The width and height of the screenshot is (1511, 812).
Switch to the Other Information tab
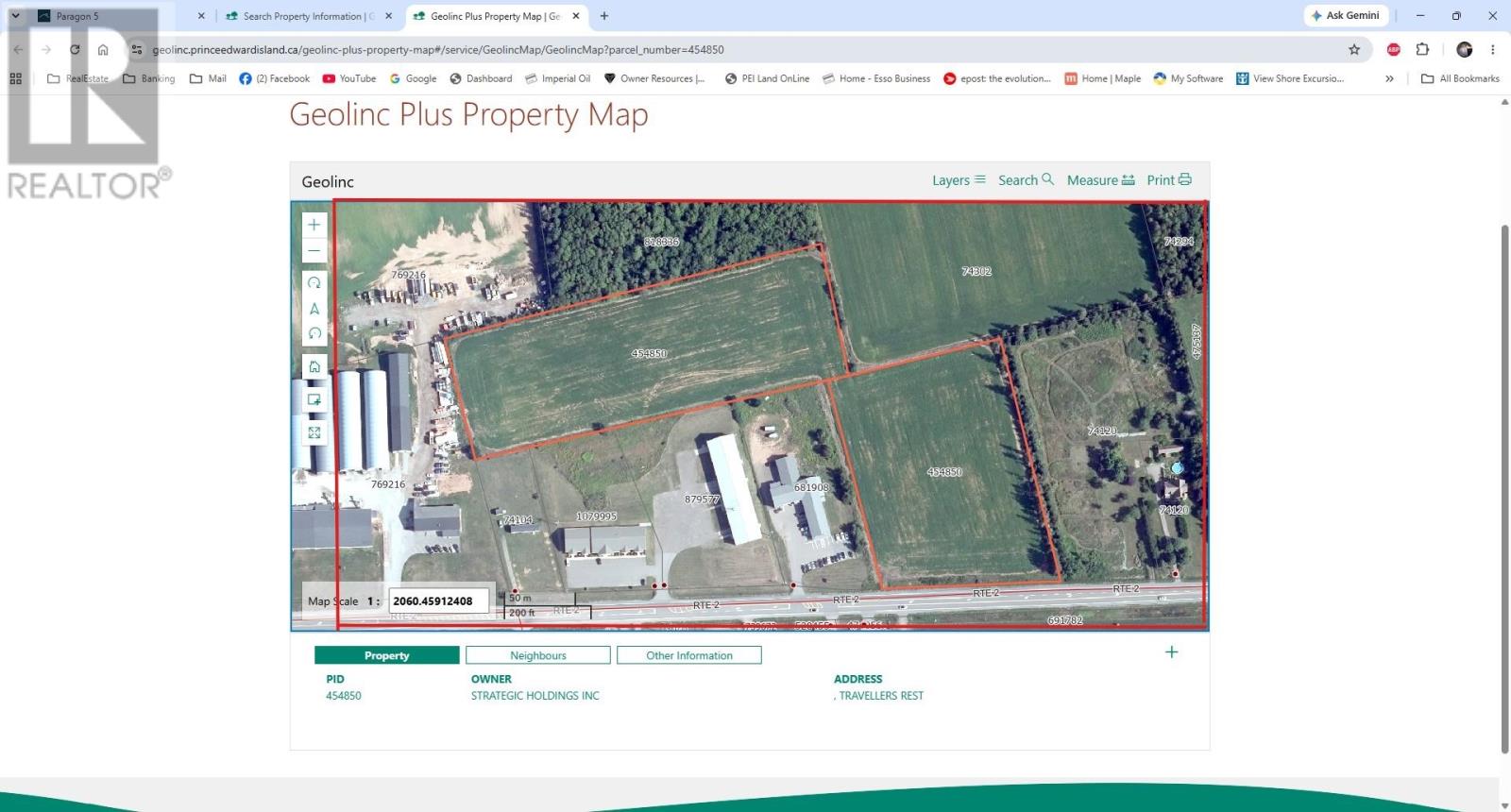point(689,655)
